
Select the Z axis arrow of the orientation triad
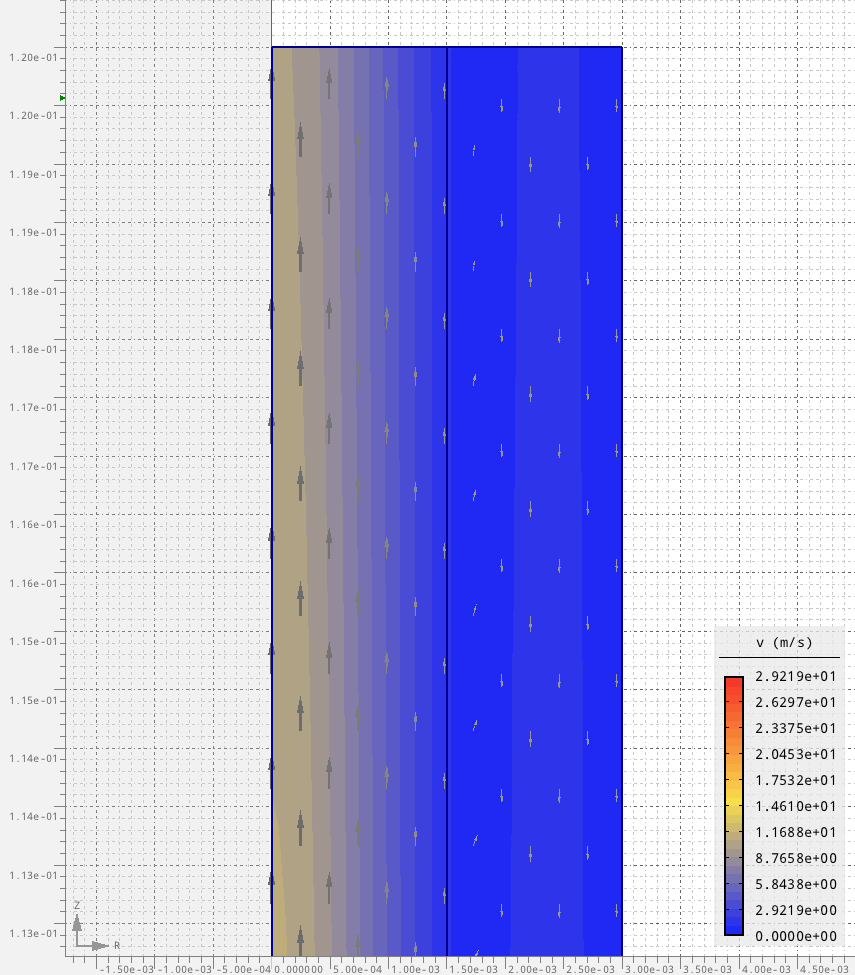pos(79,918)
